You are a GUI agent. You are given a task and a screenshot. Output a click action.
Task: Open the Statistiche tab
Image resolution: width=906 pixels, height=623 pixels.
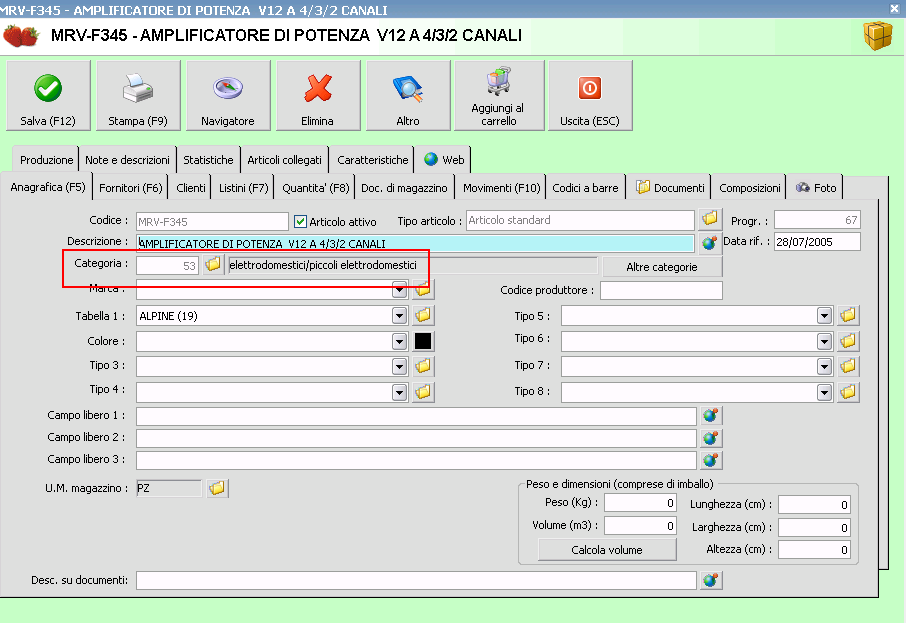[208, 160]
